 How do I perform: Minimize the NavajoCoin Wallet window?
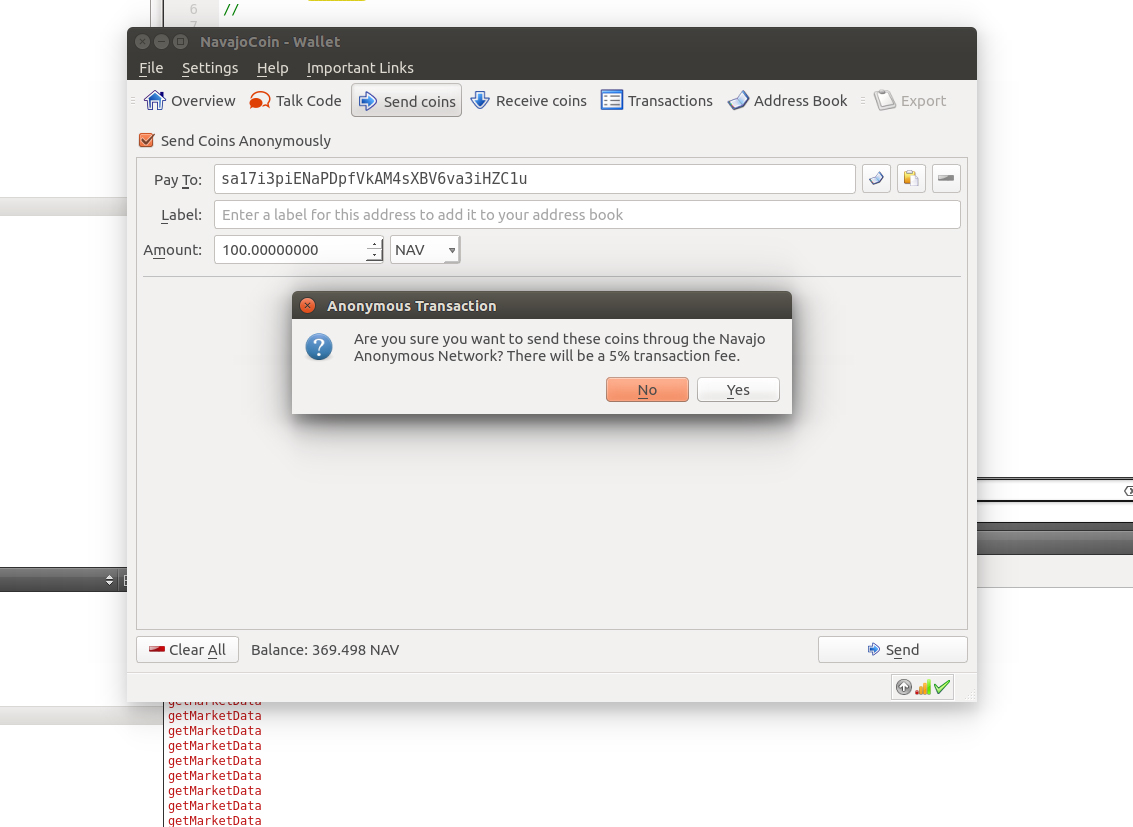click(x=161, y=42)
